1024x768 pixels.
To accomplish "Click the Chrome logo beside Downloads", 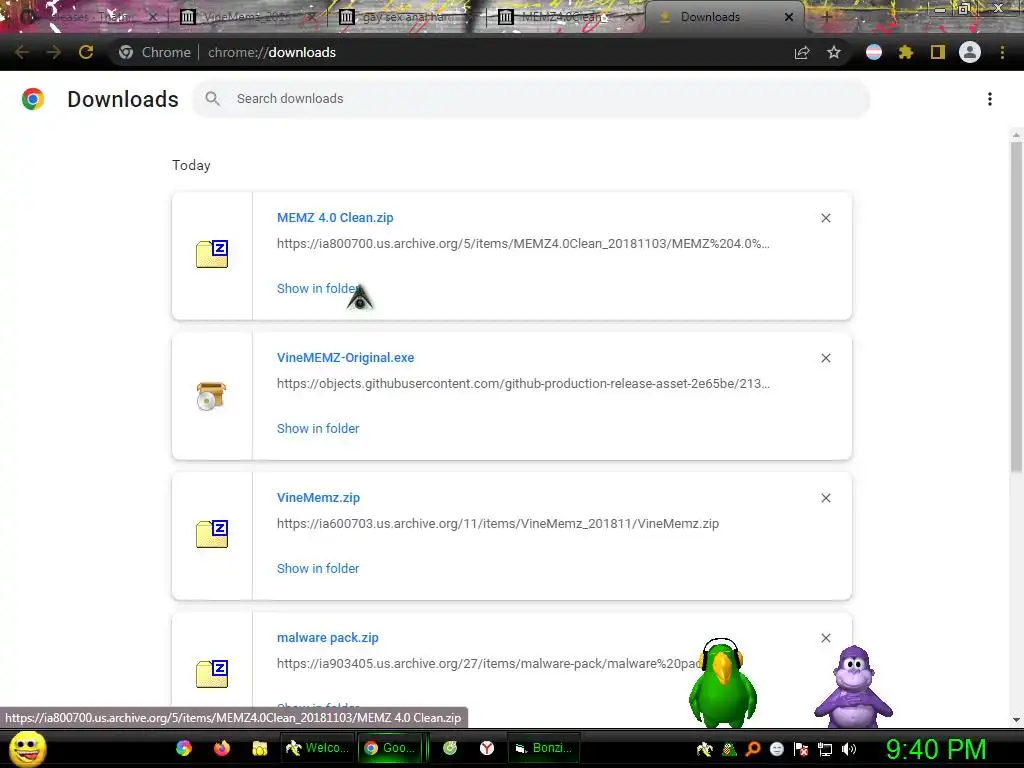I will coord(33,99).
